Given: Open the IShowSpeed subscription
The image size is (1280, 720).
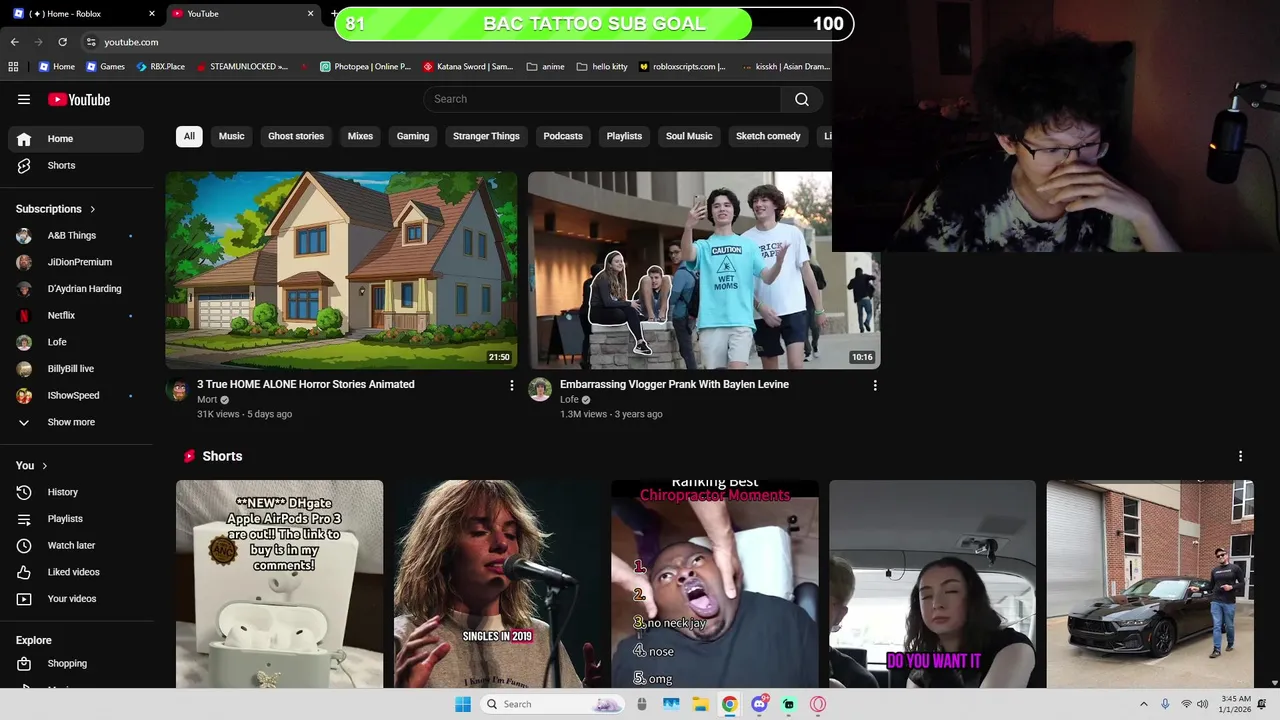Looking at the screenshot, I should click(76, 395).
